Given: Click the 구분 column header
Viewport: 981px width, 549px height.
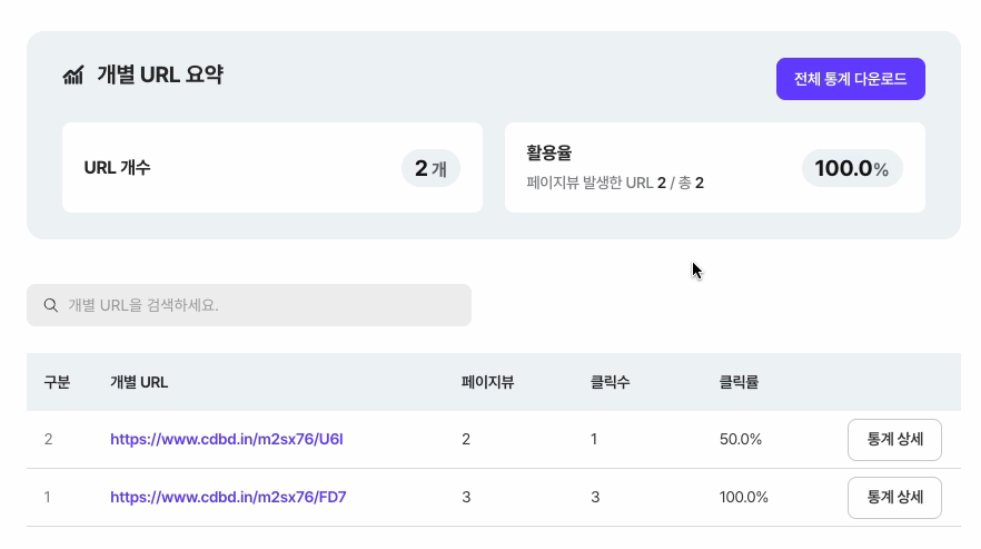Looking at the screenshot, I should [57, 382].
